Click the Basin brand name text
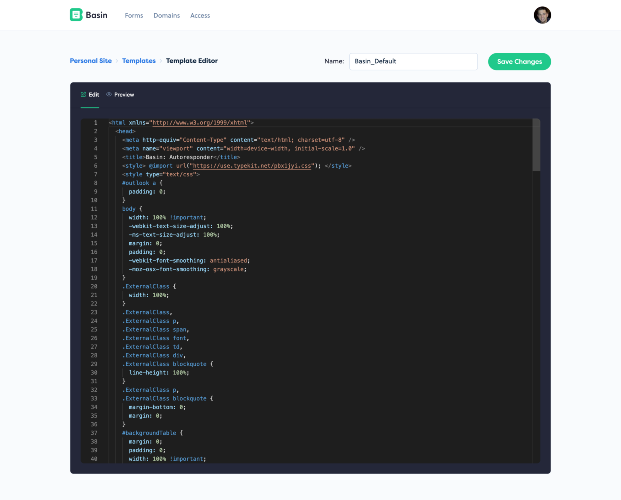Image resolution: width=621 pixels, height=500 pixels. (96, 15)
